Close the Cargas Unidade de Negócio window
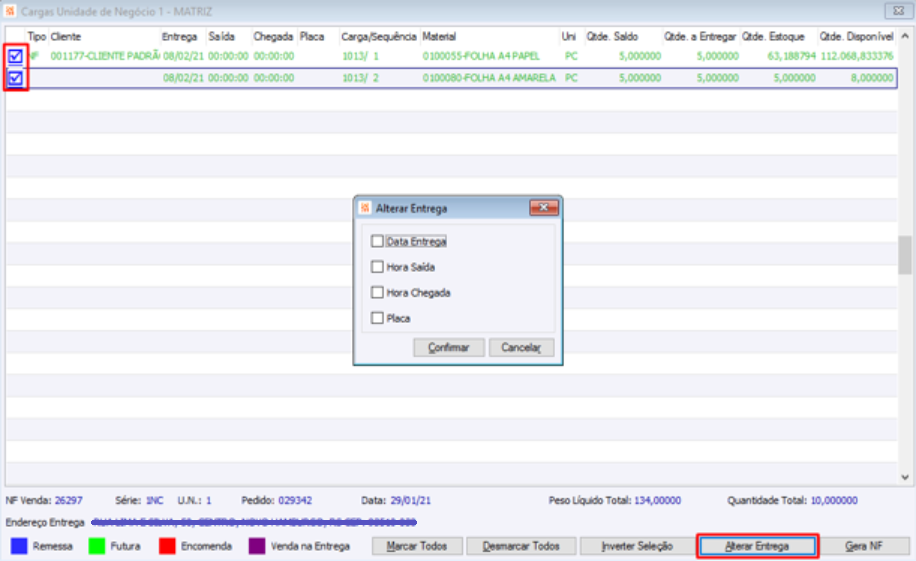The image size is (916, 561). coord(898,11)
